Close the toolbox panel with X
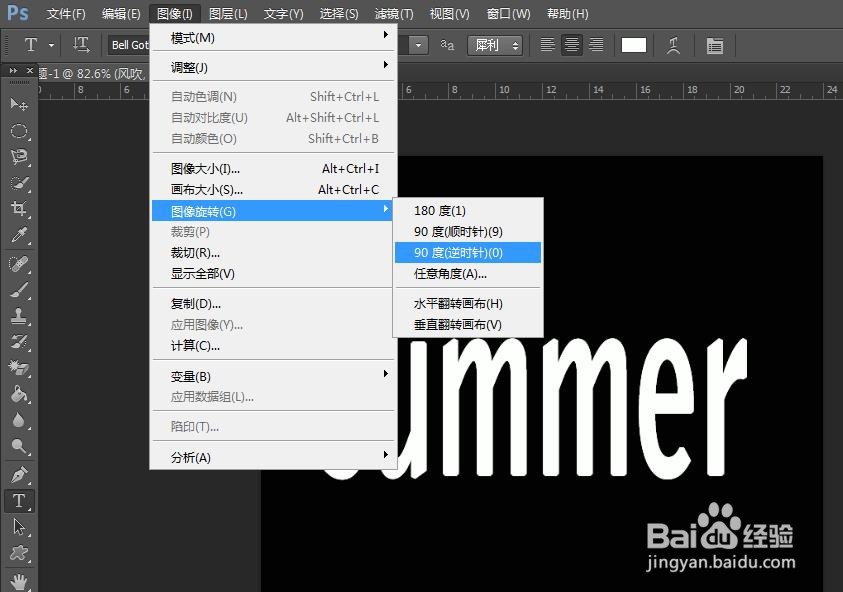 click(x=30, y=70)
